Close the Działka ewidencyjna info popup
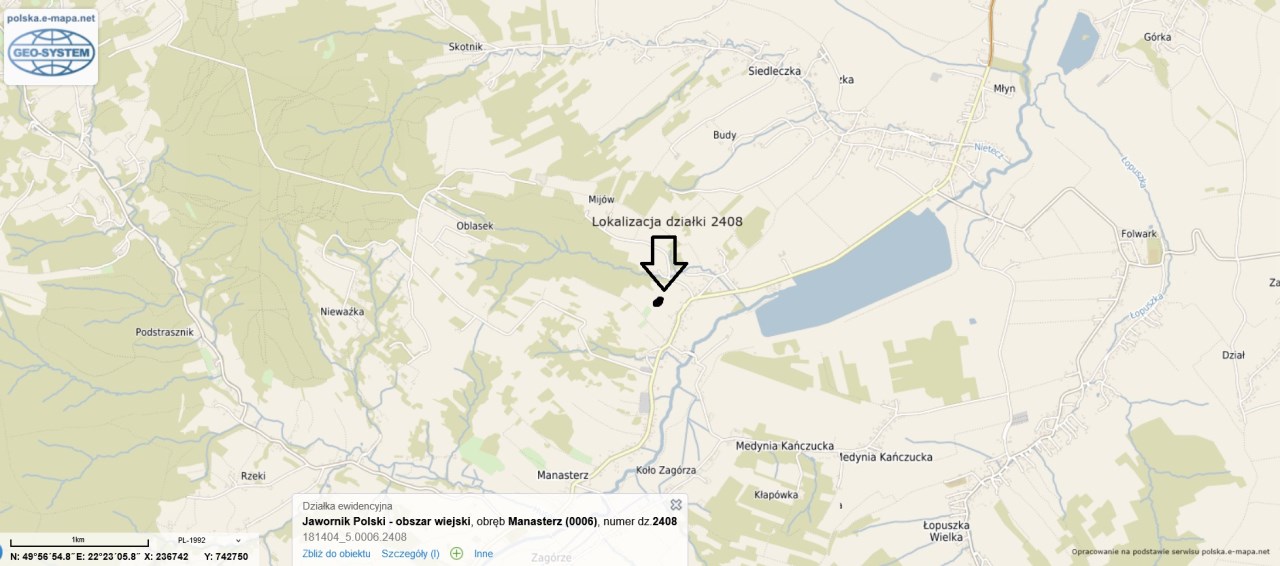The width and height of the screenshot is (1280, 566). pyautogui.click(x=675, y=505)
